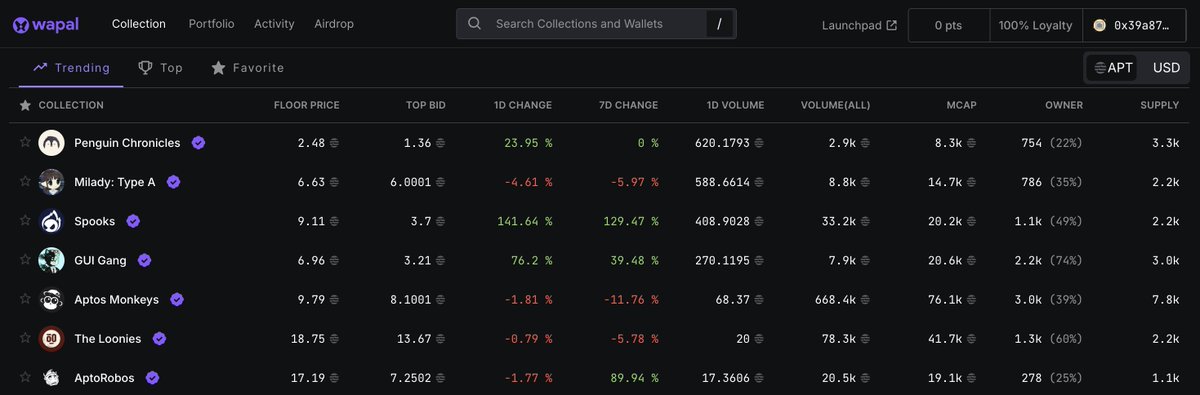Switch to the Favorite tab
This screenshot has width=1200, height=395.
click(247, 68)
